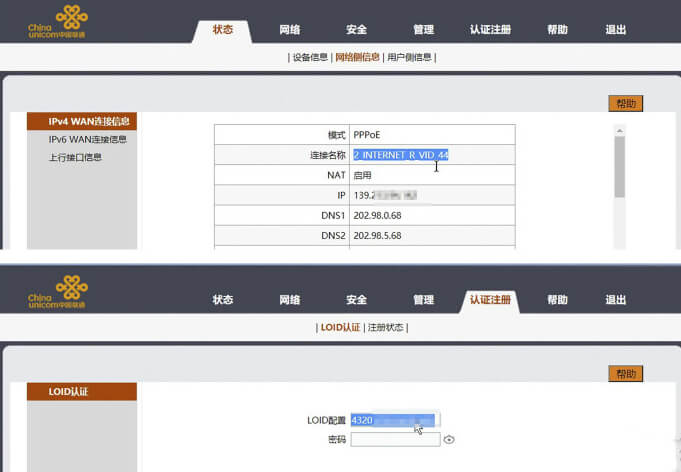Click PPPoE mode value cell
681x472 pixels.
click(432, 135)
